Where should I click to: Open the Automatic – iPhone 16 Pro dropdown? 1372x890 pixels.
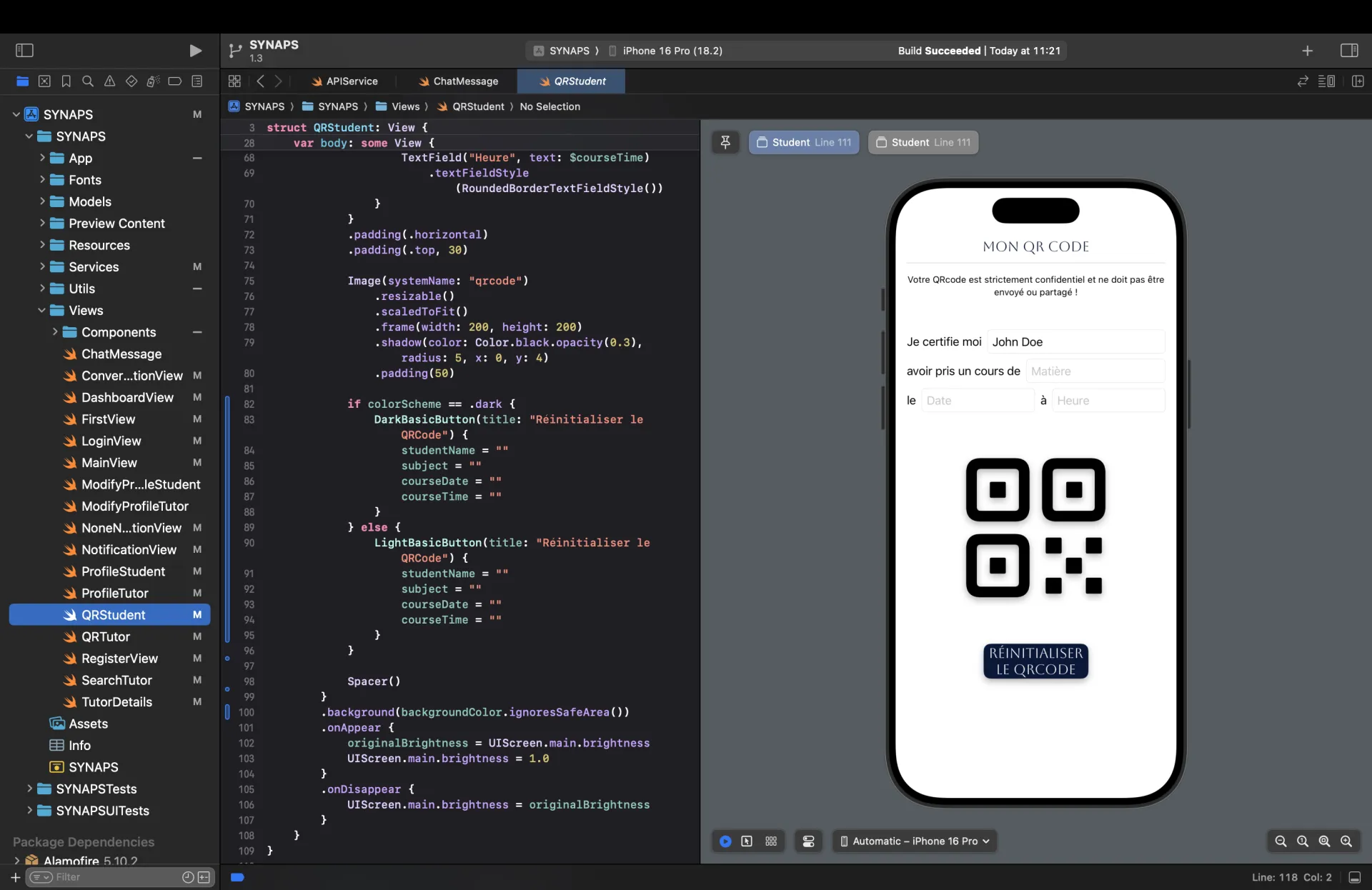(x=915, y=841)
